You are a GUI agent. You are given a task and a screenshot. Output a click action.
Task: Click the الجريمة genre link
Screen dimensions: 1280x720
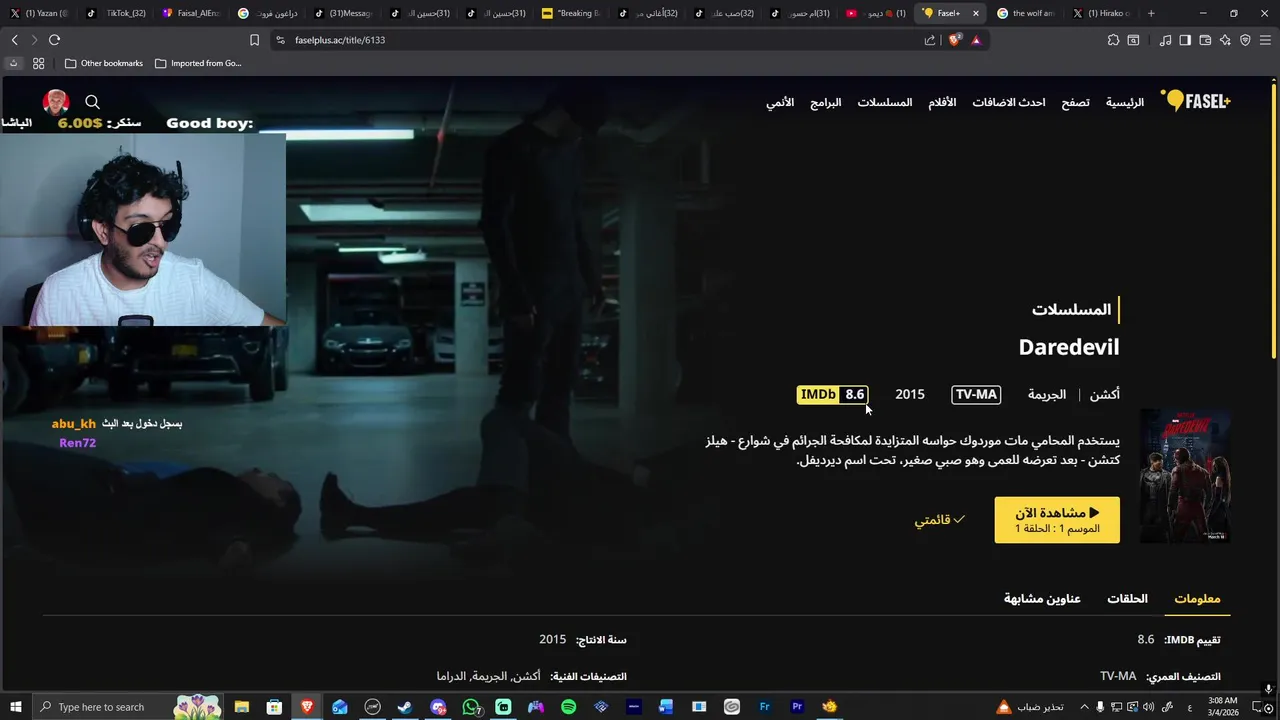click(1047, 394)
